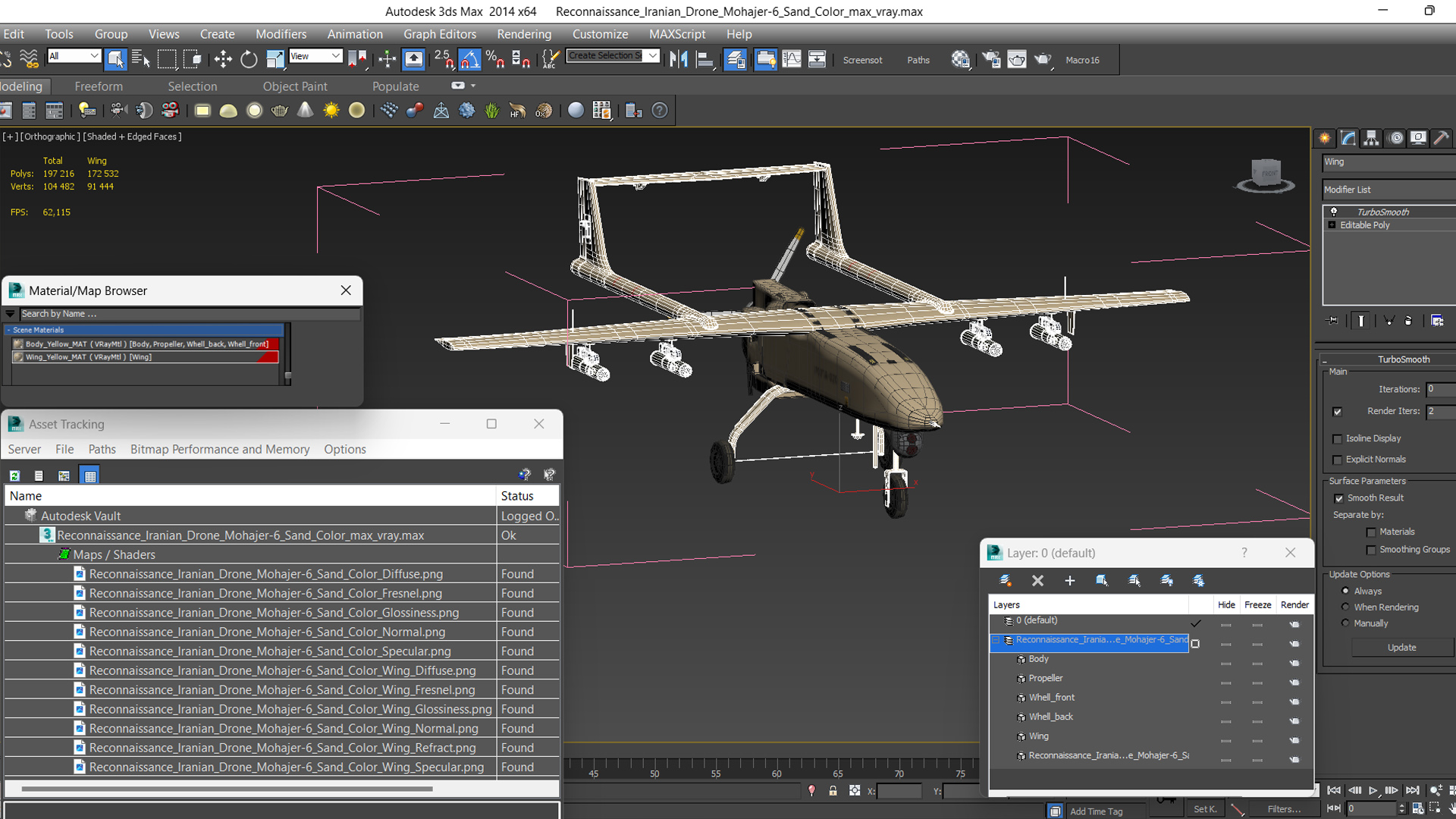Click the Macro16 toolbar button
The width and height of the screenshot is (1456, 819).
[x=1082, y=60]
